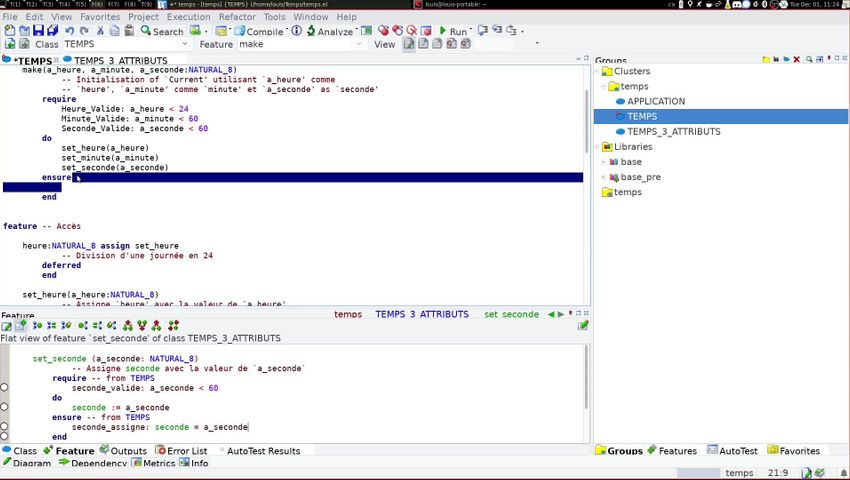Click the new cluster folder icon in Groups
This screenshot has height=480, width=850.
(x=765, y=59)
